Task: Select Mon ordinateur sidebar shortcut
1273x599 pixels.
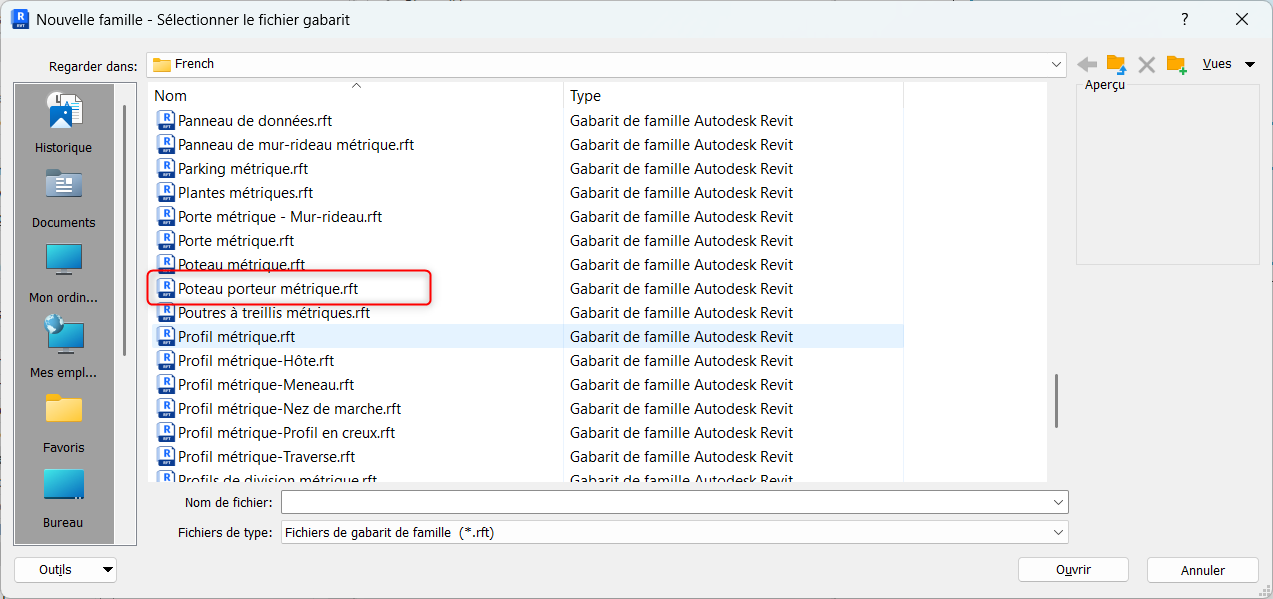Action: pos(63,272)
